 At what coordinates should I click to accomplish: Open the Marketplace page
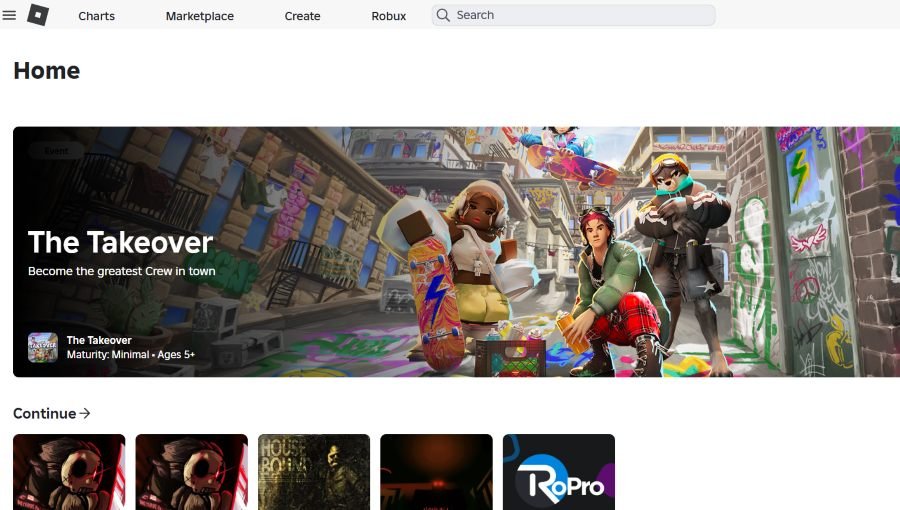(200, 16)
